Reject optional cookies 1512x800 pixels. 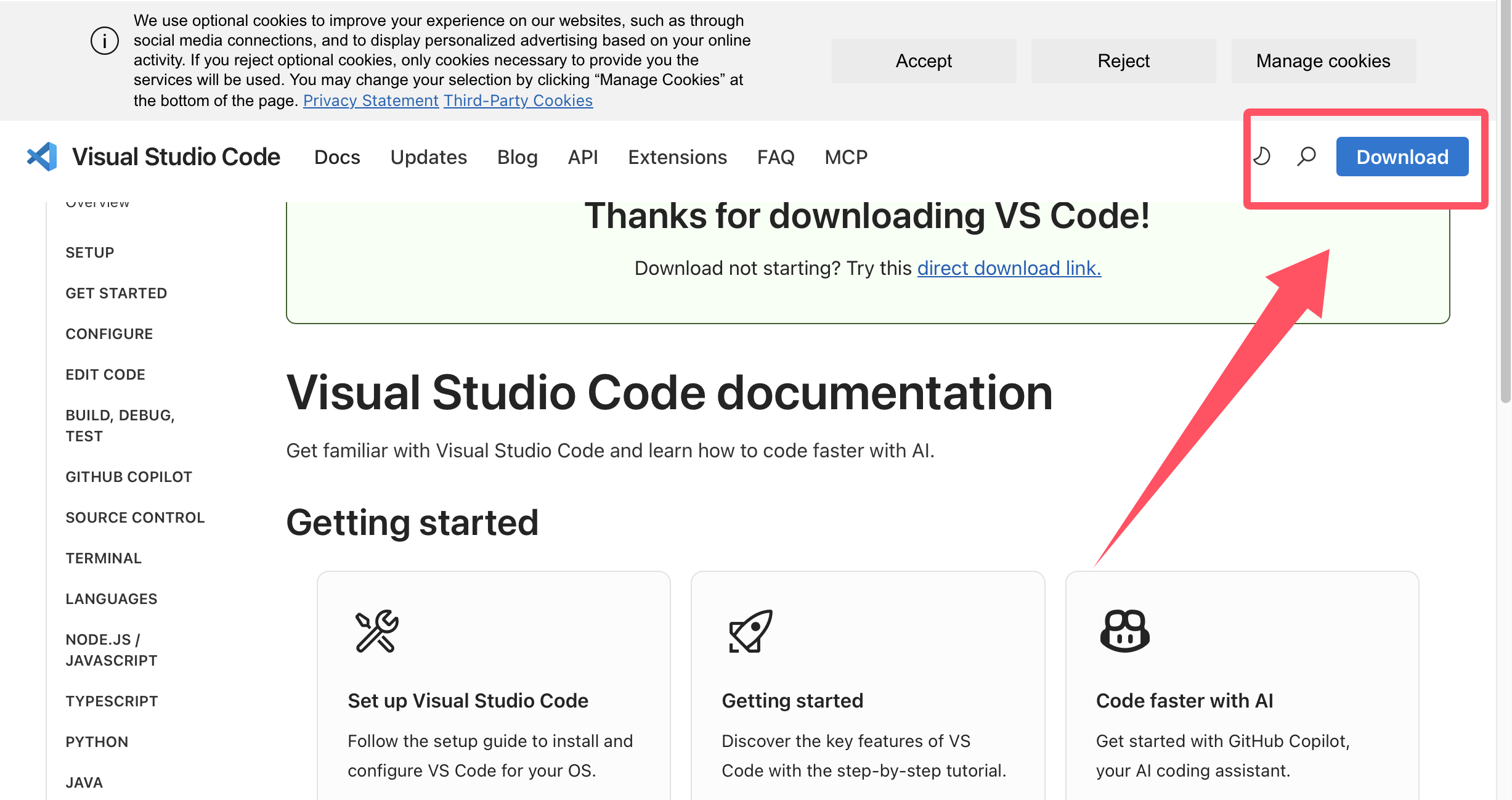coord(1123,61)
